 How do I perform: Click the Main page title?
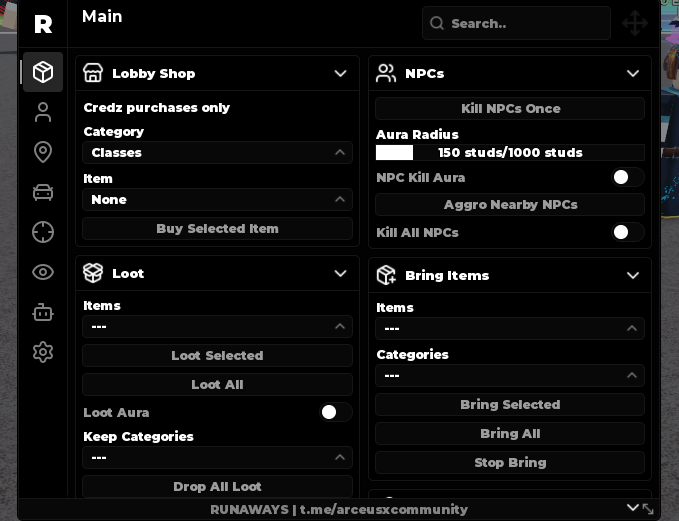click(x=102, y=16)
